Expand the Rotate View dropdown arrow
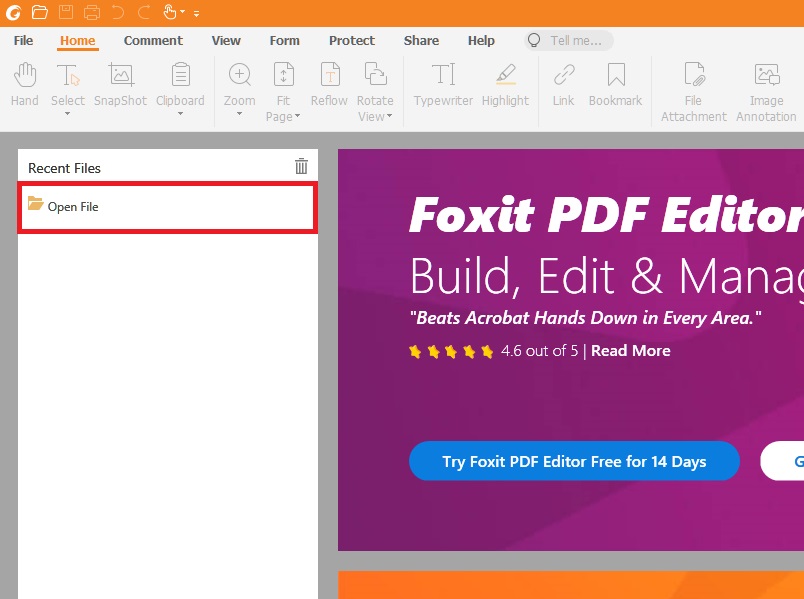Image resolution: width=804 pixels, height=599 pixels. 390,116
